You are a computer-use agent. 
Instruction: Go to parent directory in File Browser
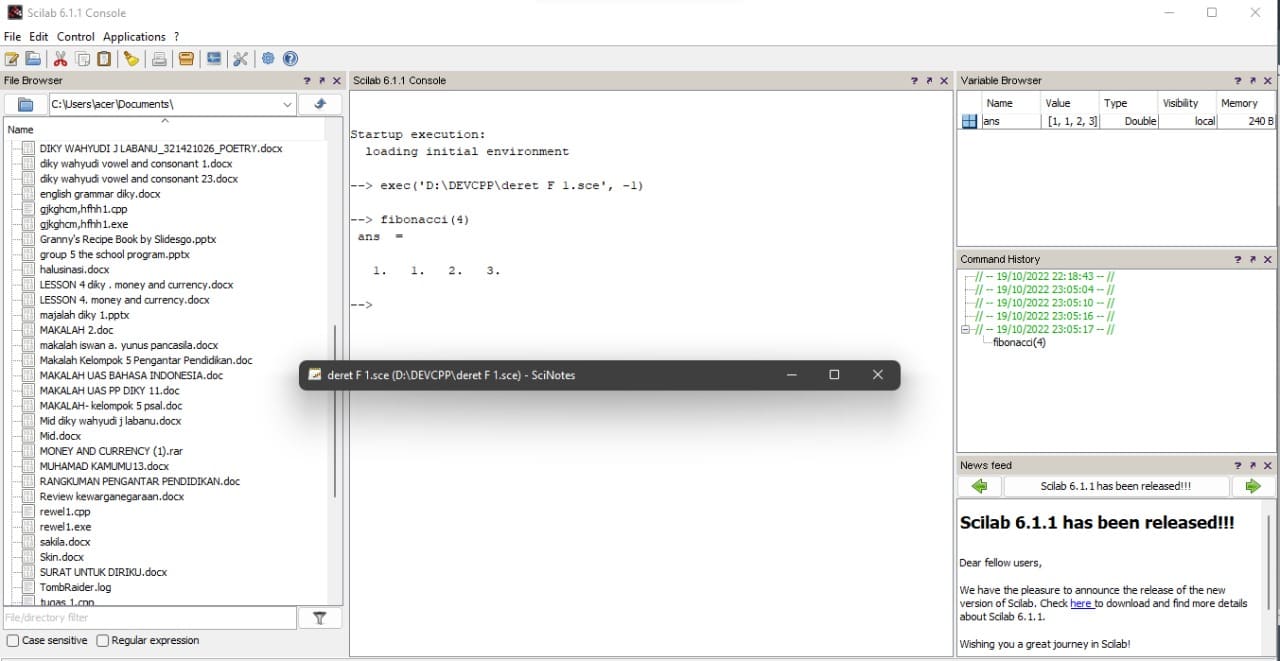click(320, 104)
